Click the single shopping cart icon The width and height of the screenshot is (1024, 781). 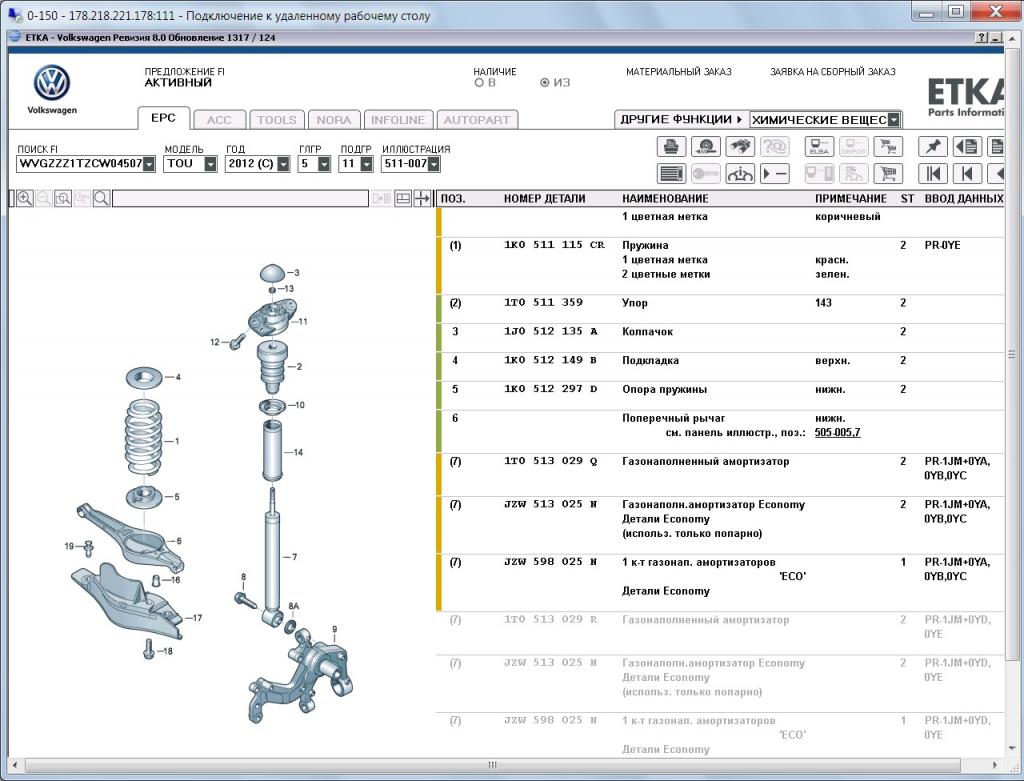pyautogui.click(x=888, y=174)
